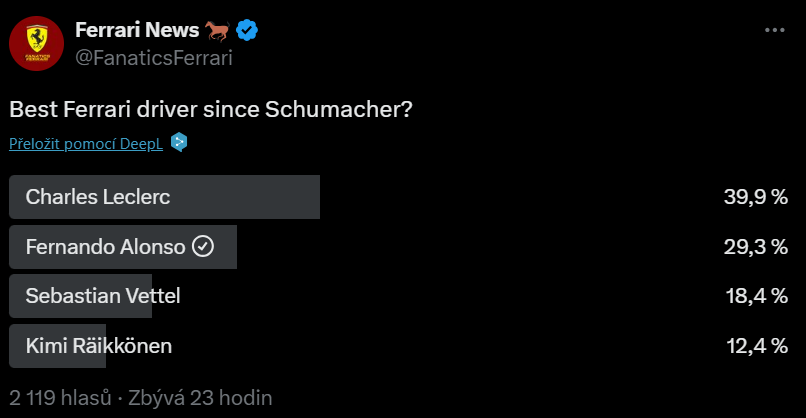Open the Ferrari News profile avatar
This screenshot has width=806, height=418.
pyautogui.click(x=36, y=43)
